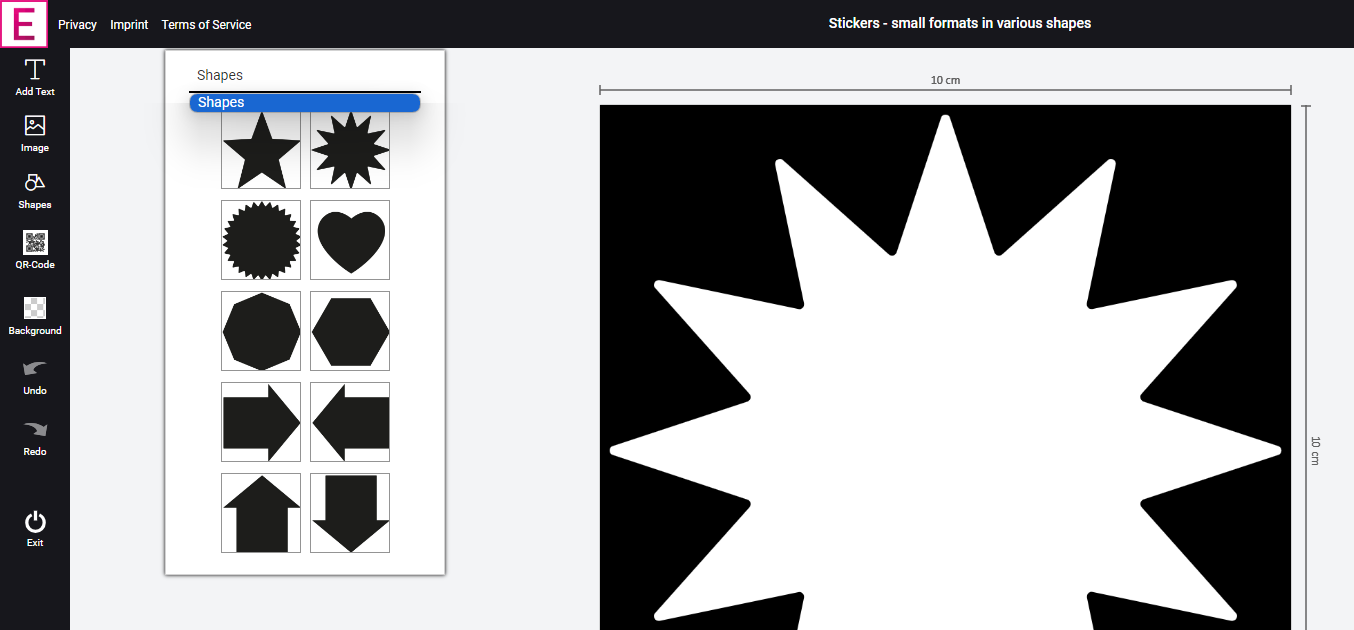Viewport: 1354px width, 630px height.
Task: Click the pink E logo
Action: click(24, 24)
